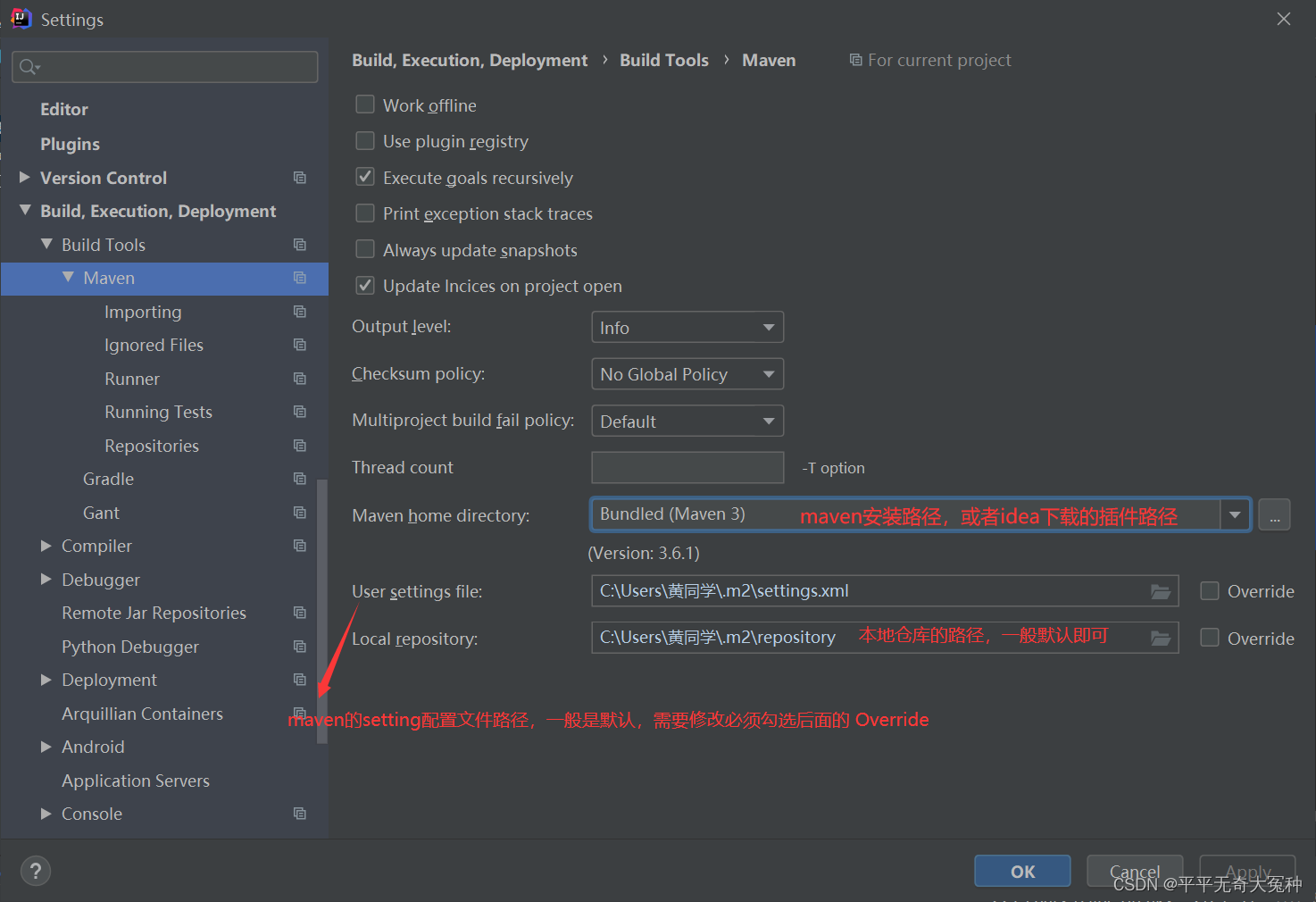The width and height of the screenshot is (1316, 902).
Task: Click the project-level icon beside Repositories
Action: 300,446
